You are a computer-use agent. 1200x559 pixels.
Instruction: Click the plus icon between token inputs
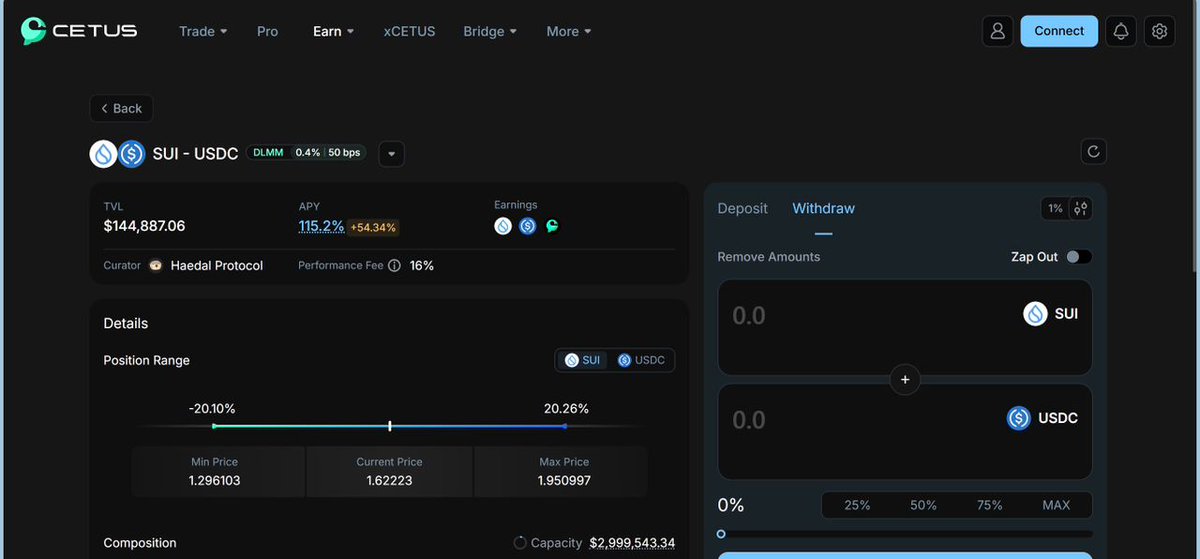click(905, 379)
